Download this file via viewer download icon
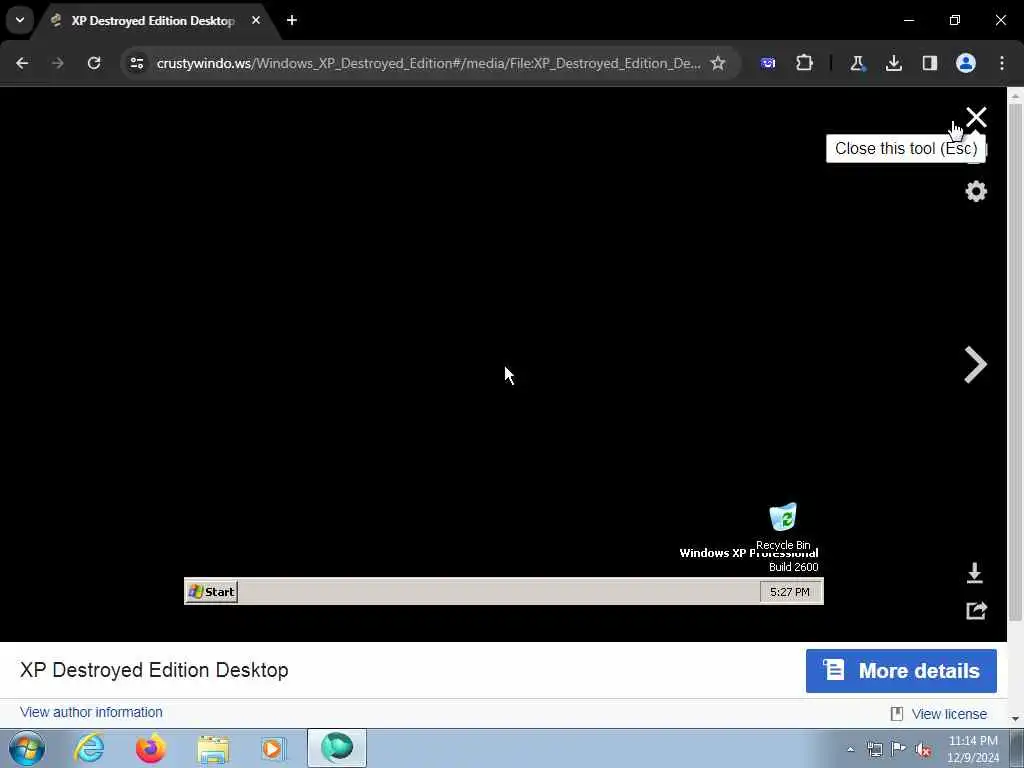 [x=974, y=573]
